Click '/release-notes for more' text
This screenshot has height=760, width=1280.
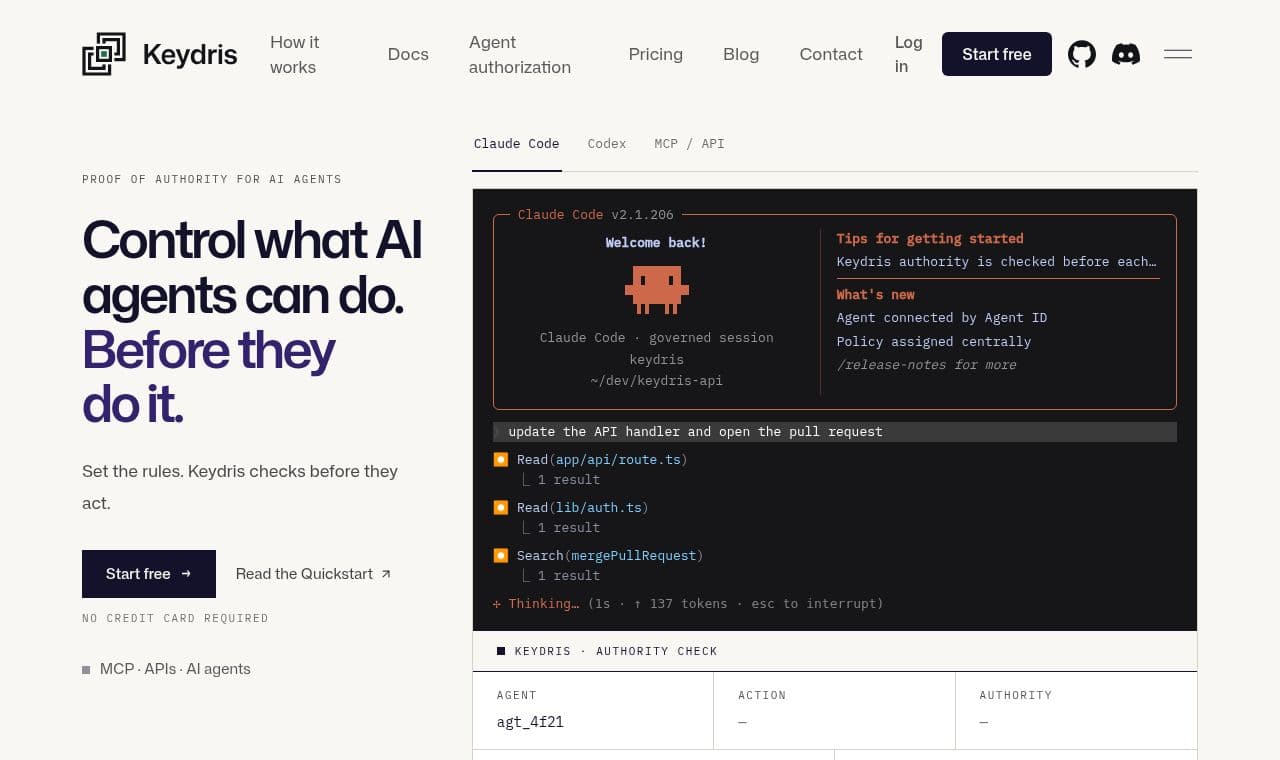coord(927,365)
